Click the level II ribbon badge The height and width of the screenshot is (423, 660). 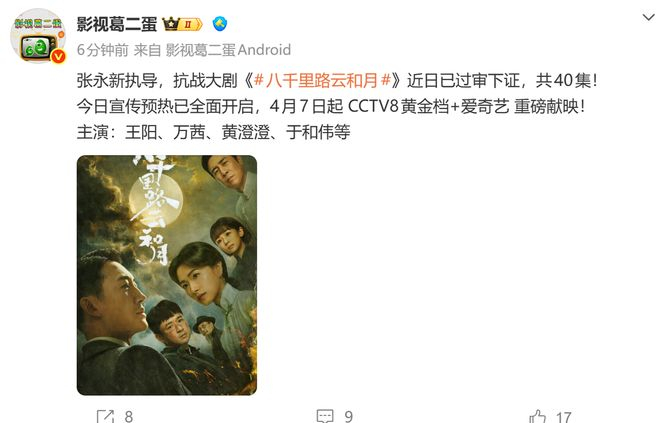pos(192,24)
